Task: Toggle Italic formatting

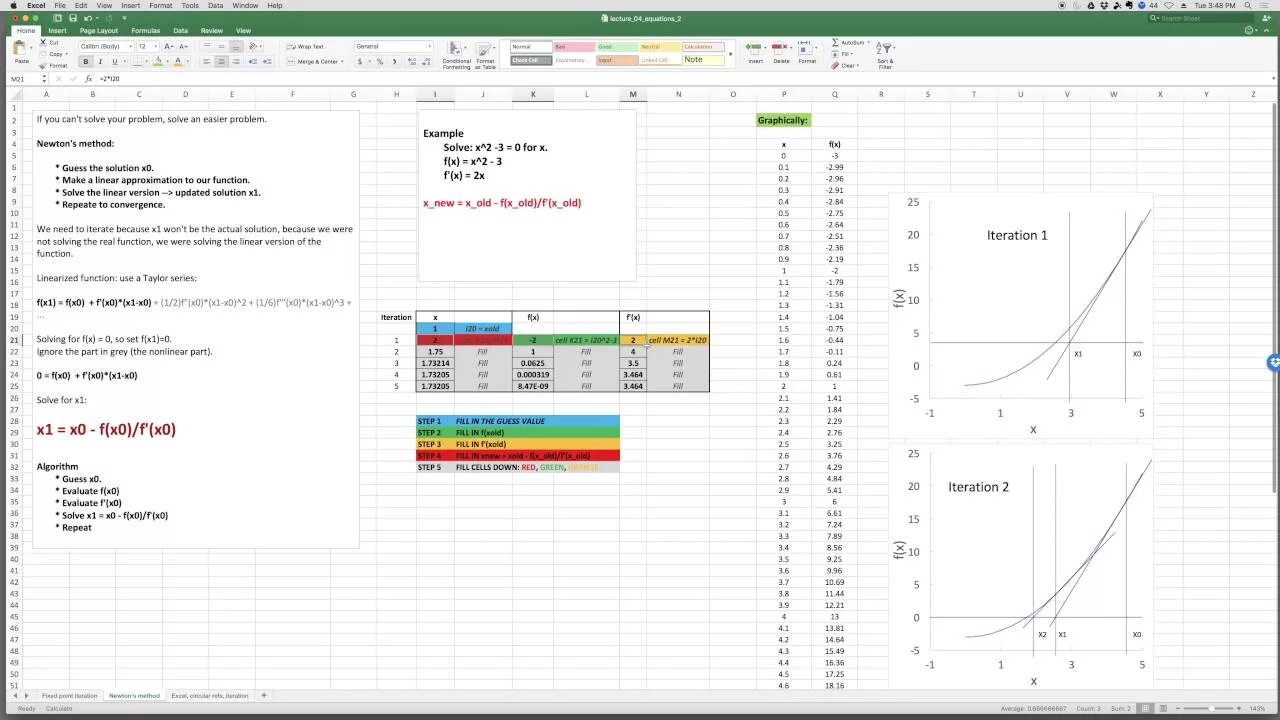Action: point(99,62)
